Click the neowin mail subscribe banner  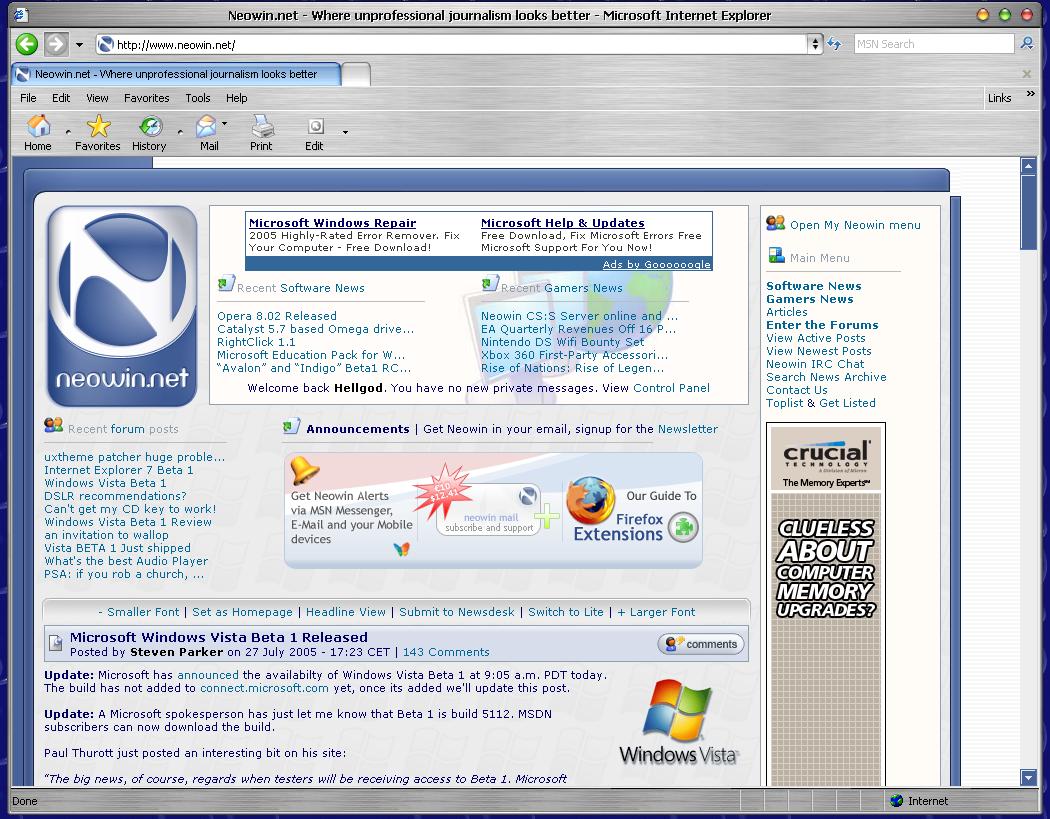[489, 510]
